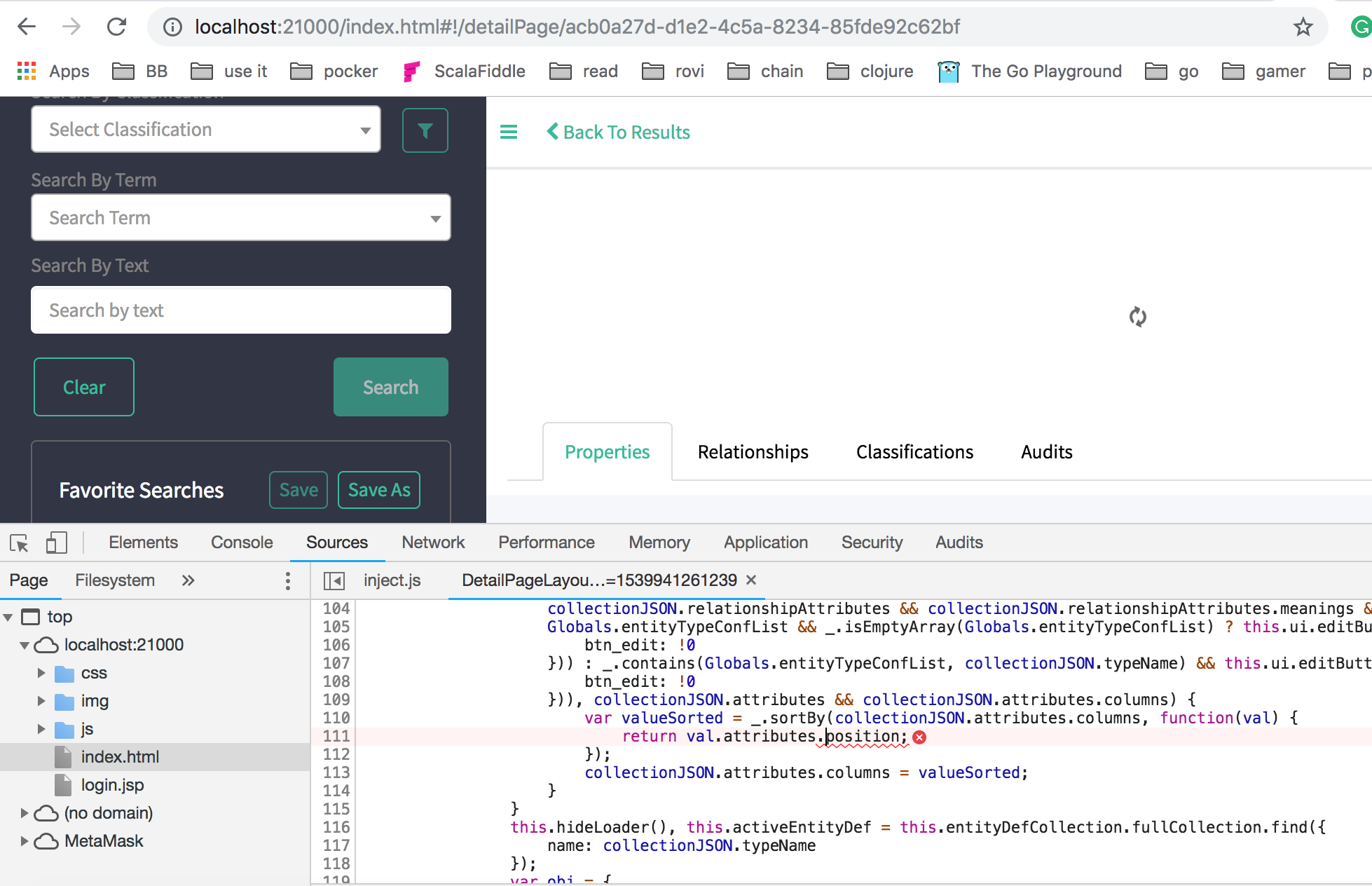Click the filter icon beside Select Classification

click(425, 130)
